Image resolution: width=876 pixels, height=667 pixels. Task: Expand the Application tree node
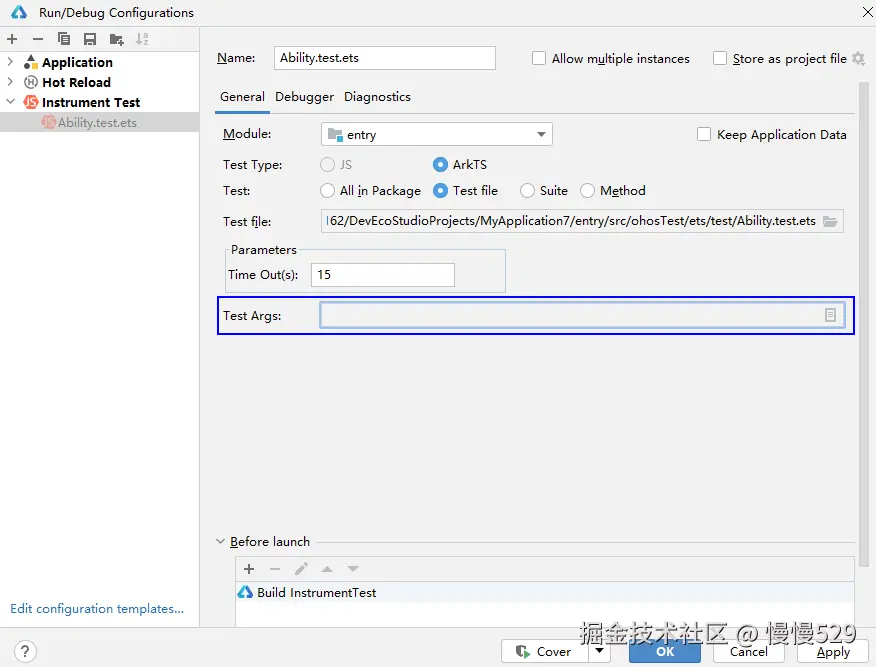(x=10, y=62)
